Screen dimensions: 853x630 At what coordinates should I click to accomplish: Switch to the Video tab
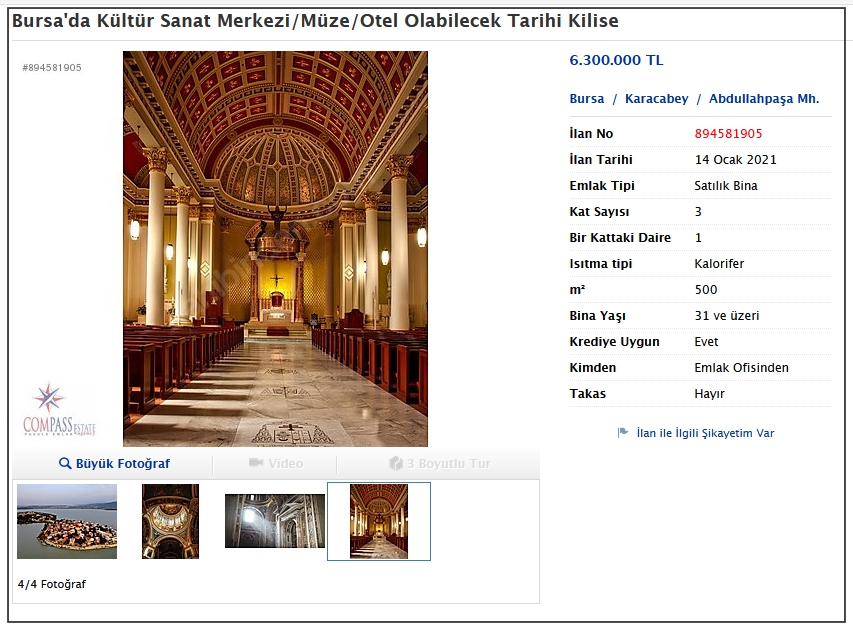284,464
